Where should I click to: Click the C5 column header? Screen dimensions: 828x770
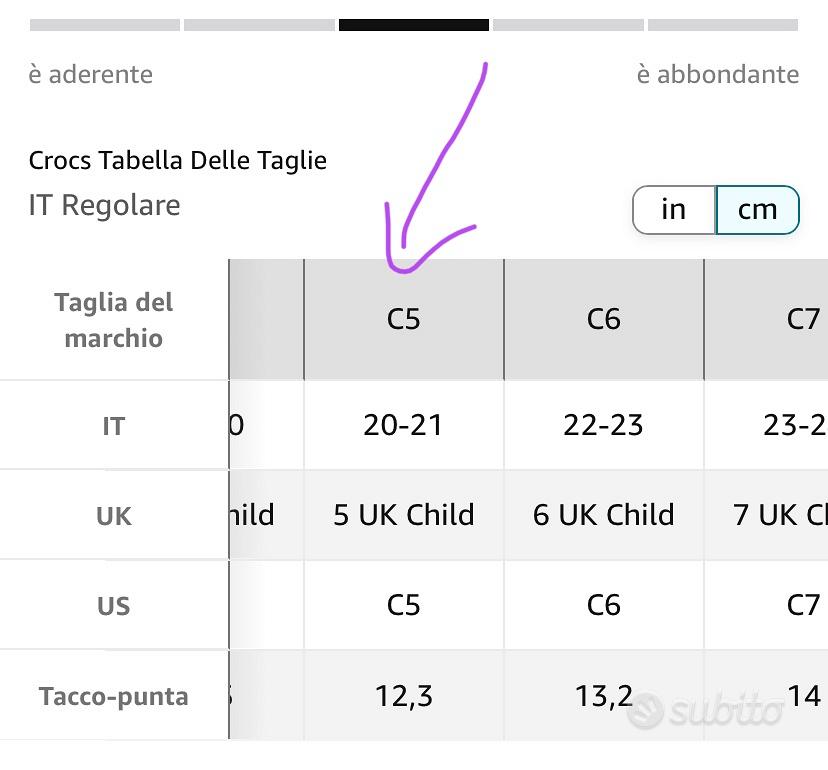click(404, 319)
